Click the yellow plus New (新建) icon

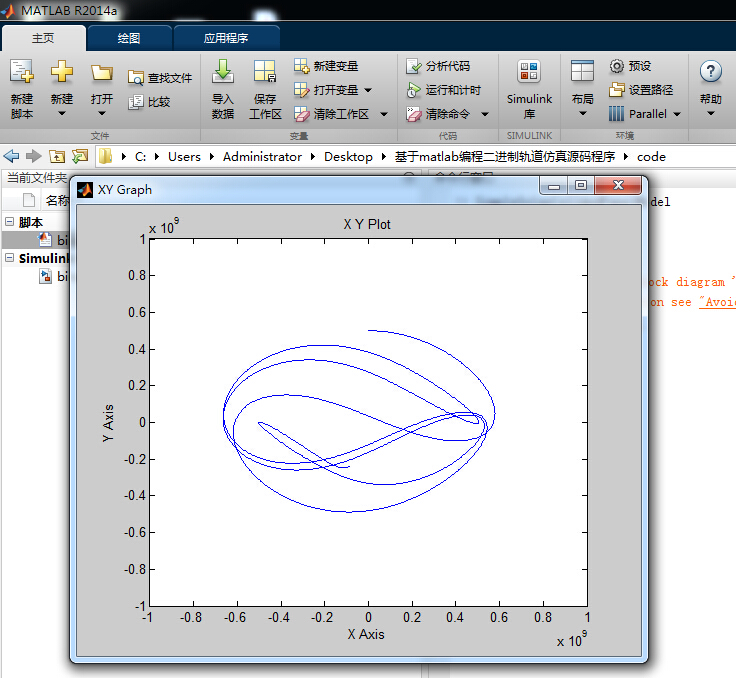tap(62, 71)
